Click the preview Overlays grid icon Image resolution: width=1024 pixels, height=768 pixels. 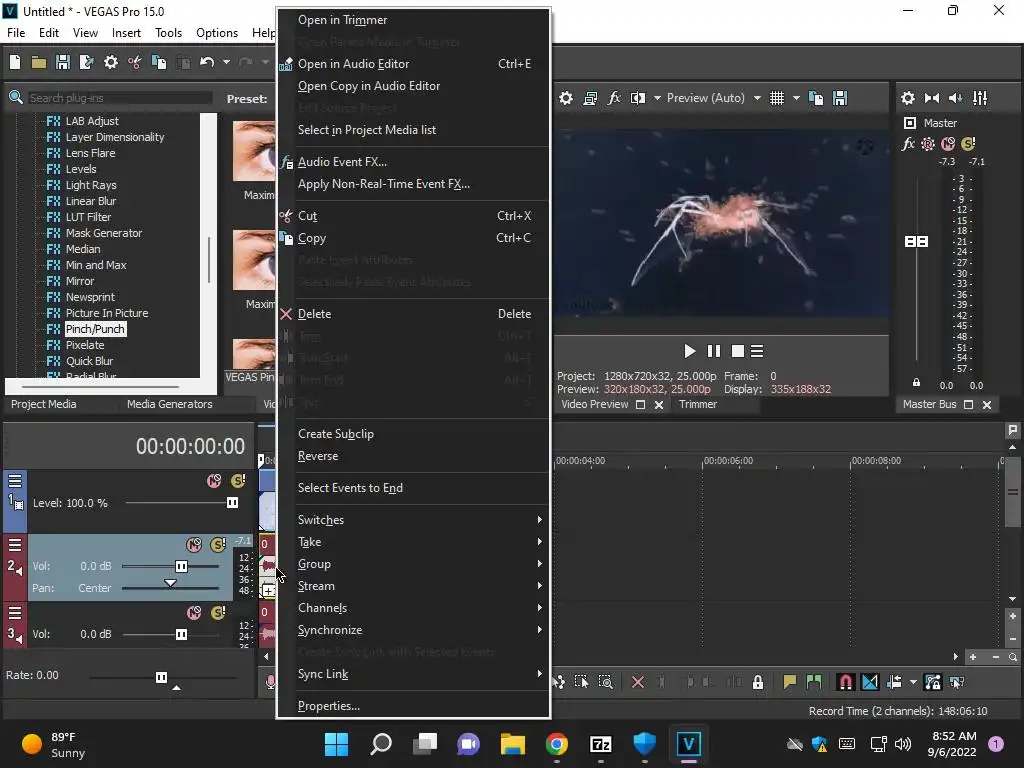coord(776,98)
